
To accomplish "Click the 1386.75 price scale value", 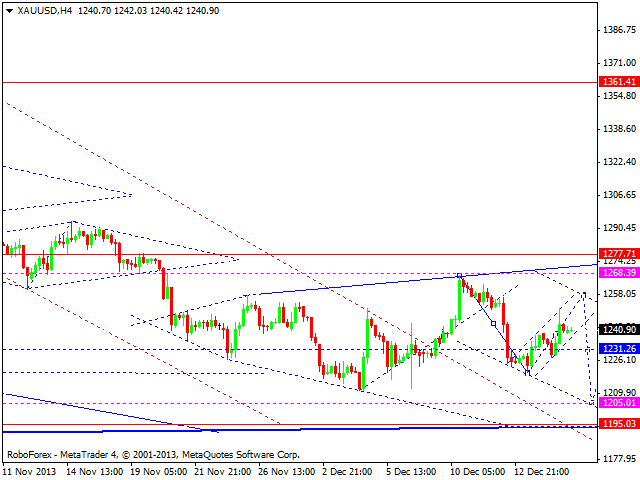I will [x=620, y=30].
